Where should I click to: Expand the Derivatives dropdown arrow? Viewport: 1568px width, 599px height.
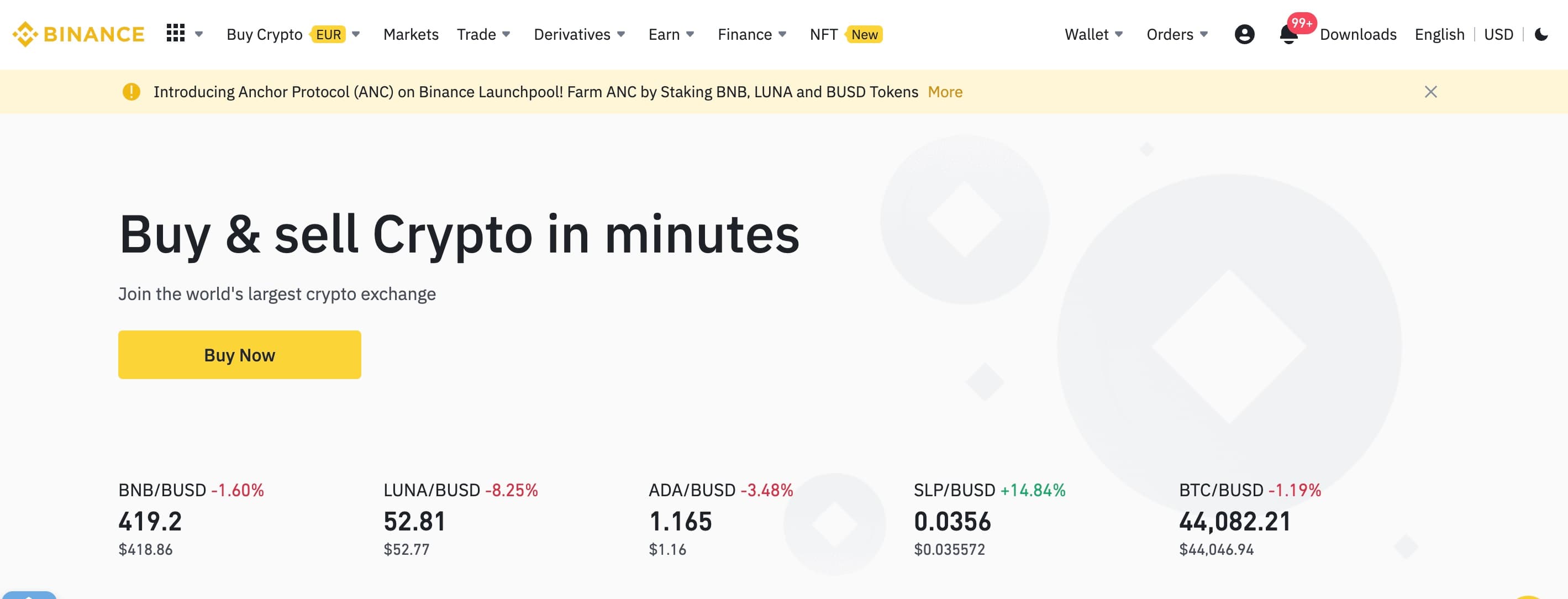[x=622, y=34]
